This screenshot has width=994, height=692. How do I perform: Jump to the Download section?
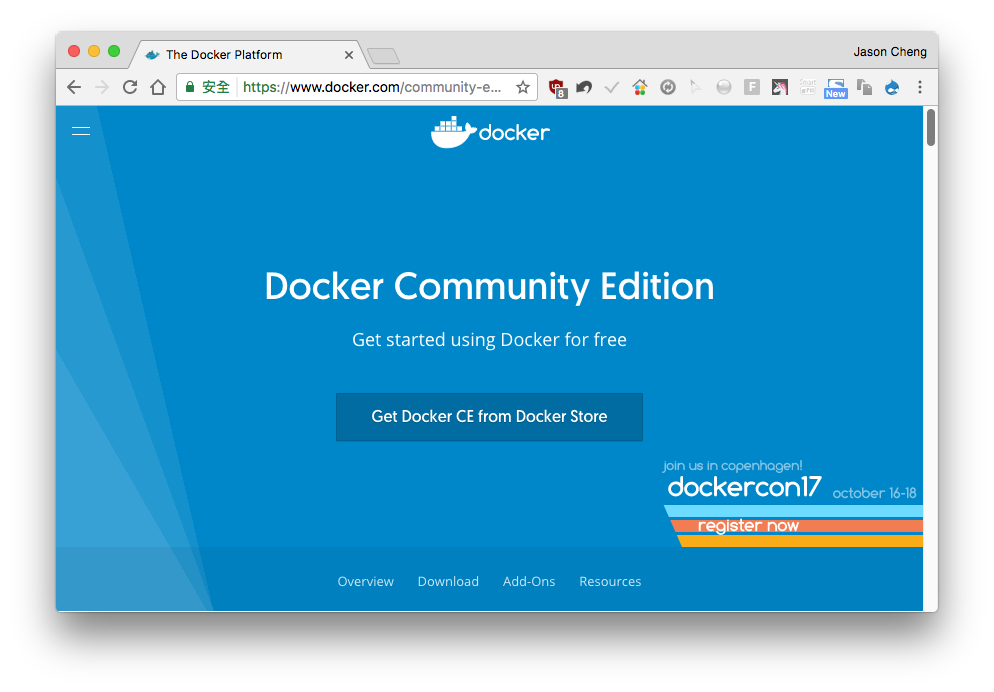[448, 581]
